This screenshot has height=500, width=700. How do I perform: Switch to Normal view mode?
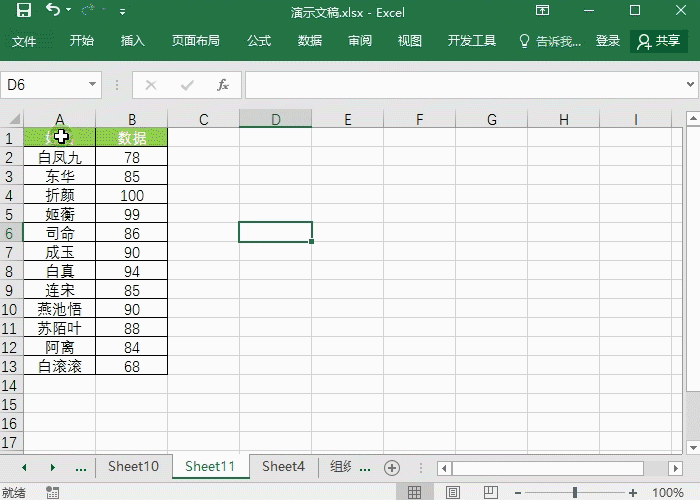[x=412, y=492]
